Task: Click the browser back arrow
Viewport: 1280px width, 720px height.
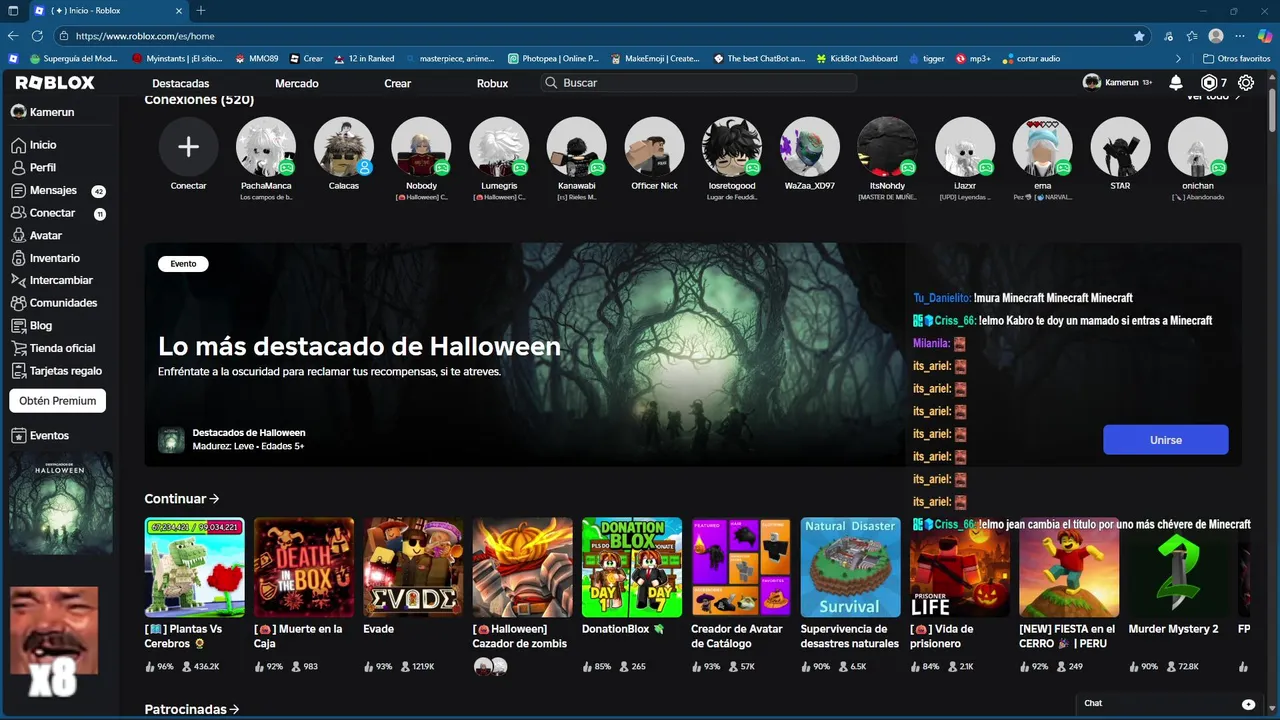Action: pyautogui.click(x=13, y=36)
